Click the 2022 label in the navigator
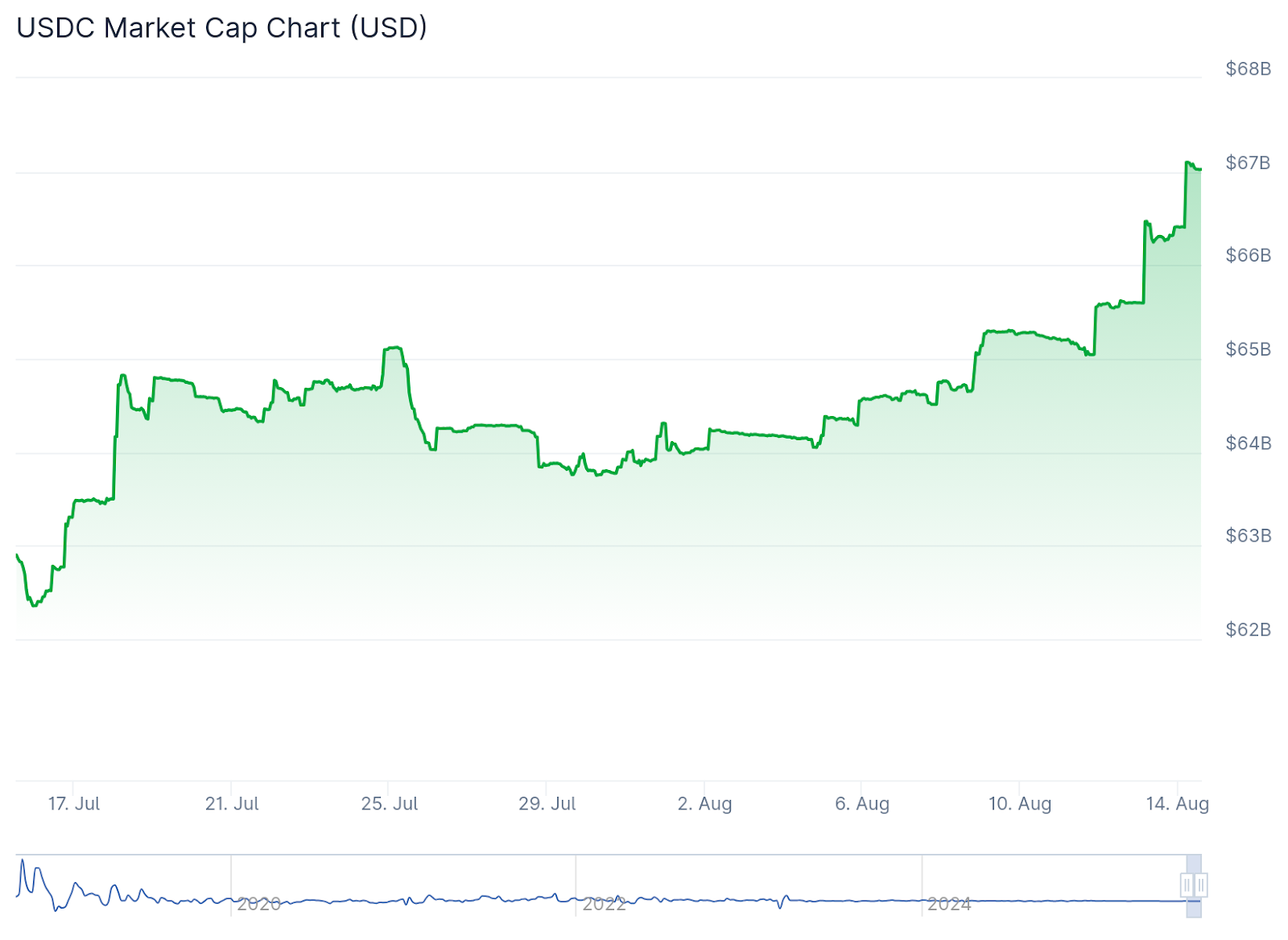 604,904
